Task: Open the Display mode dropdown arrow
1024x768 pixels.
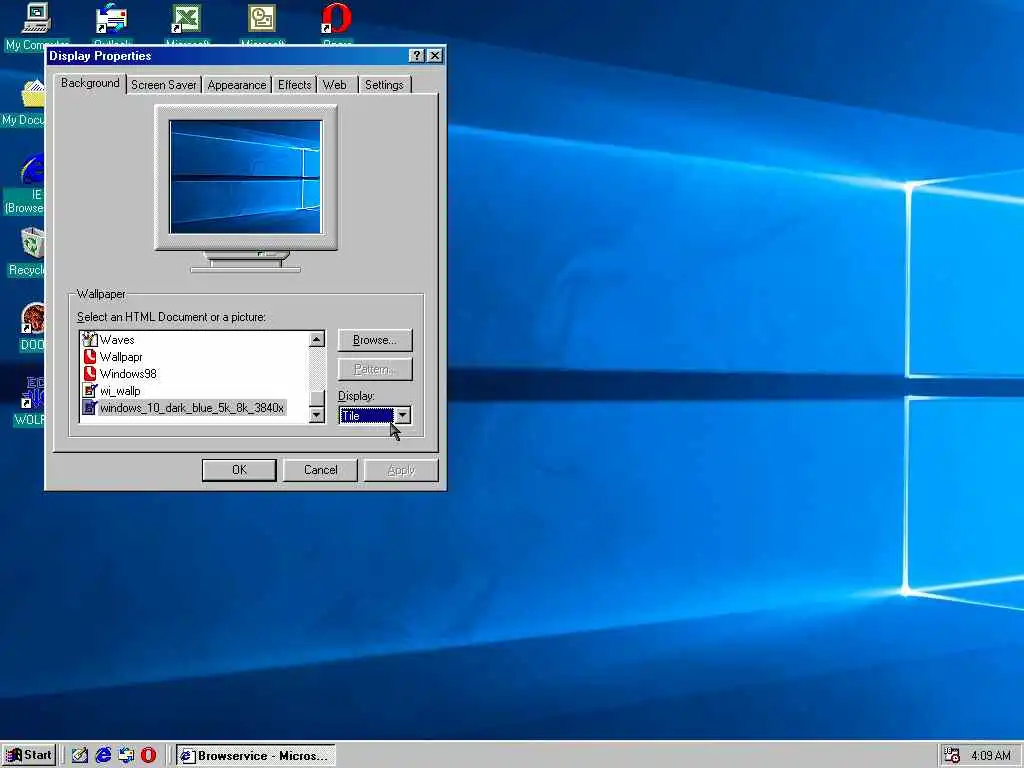Action: (403, 415)
